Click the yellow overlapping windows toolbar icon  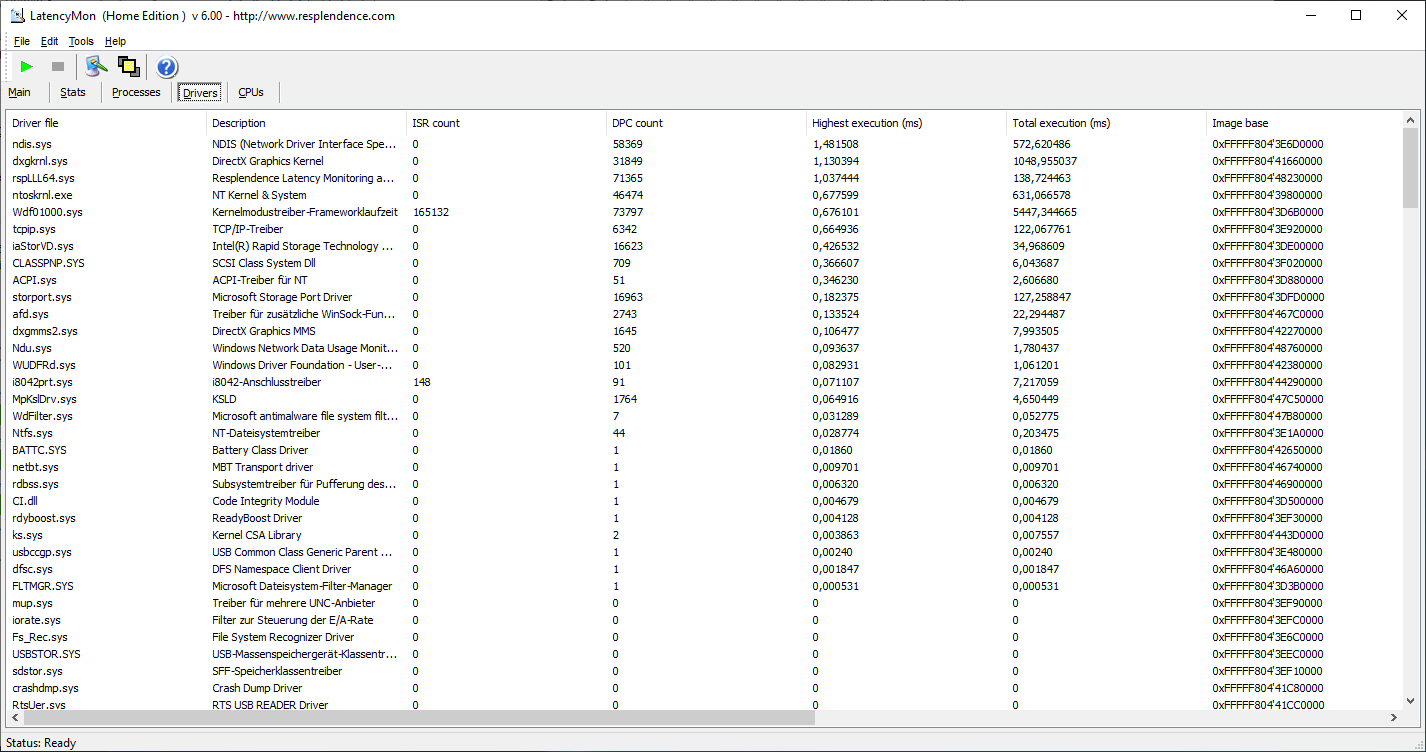click(x=128, y=67)
